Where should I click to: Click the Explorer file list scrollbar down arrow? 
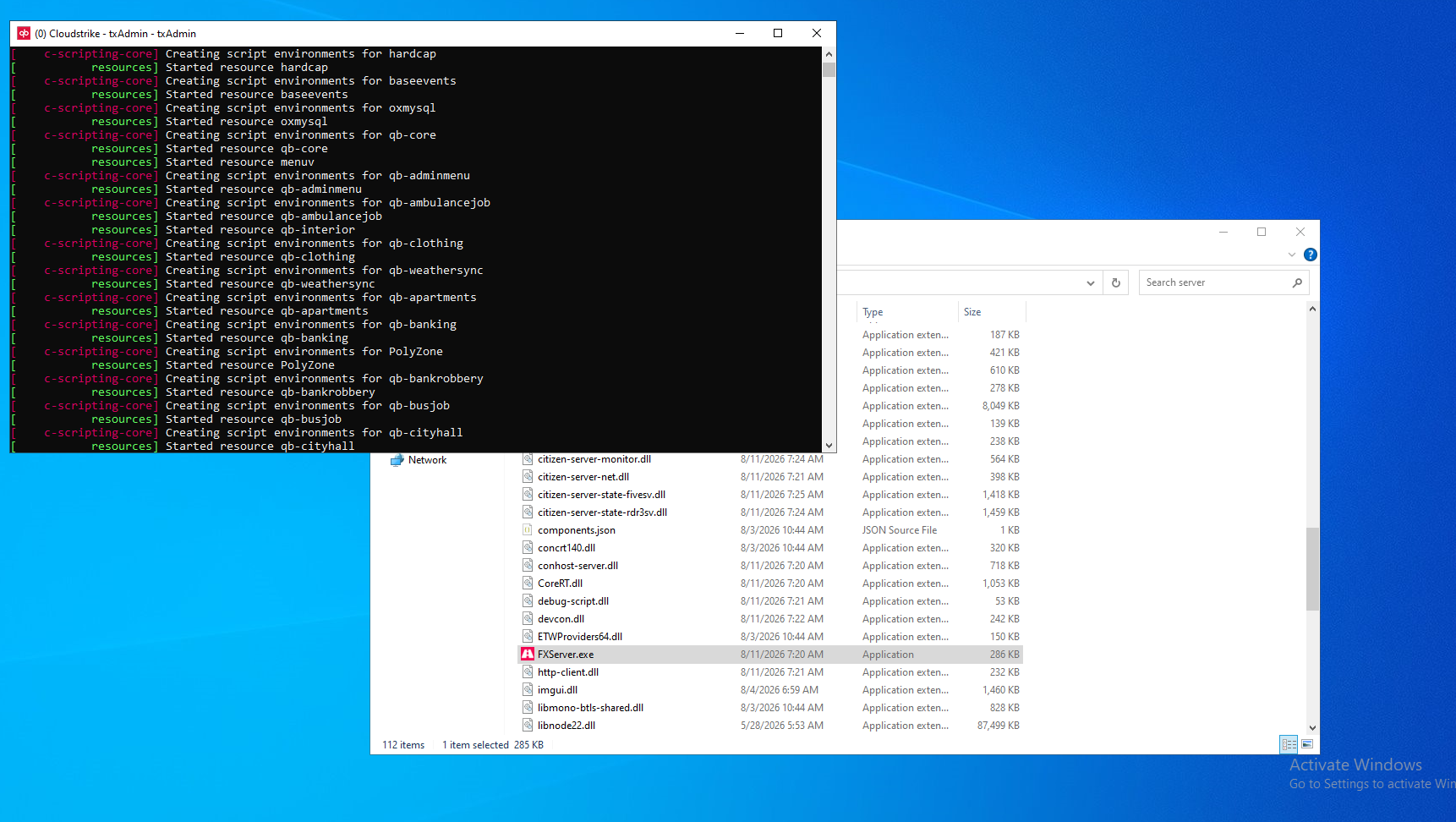[x=1312, y=727]
